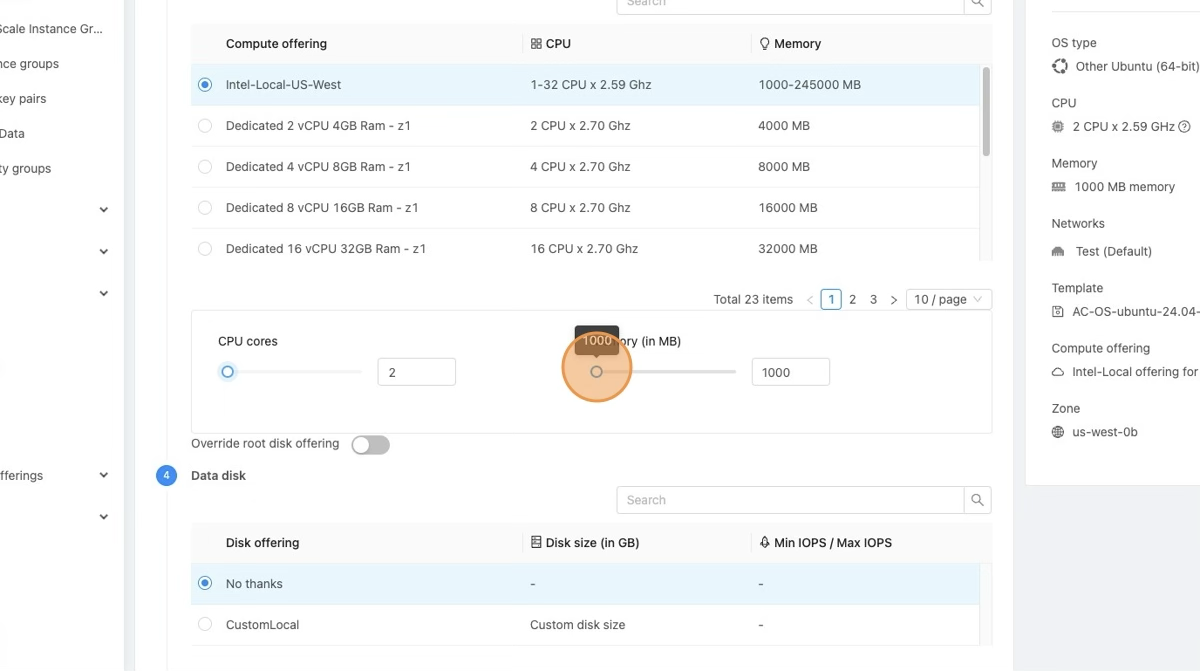Click the next page arrow in pagination

[x=894, y=299]
